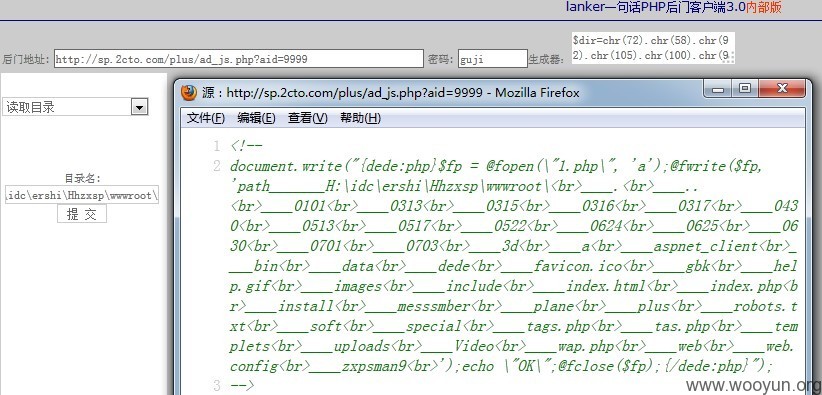Click the 生成器 generated code text area
Screen dimensions: 822x395
(653, 48)
